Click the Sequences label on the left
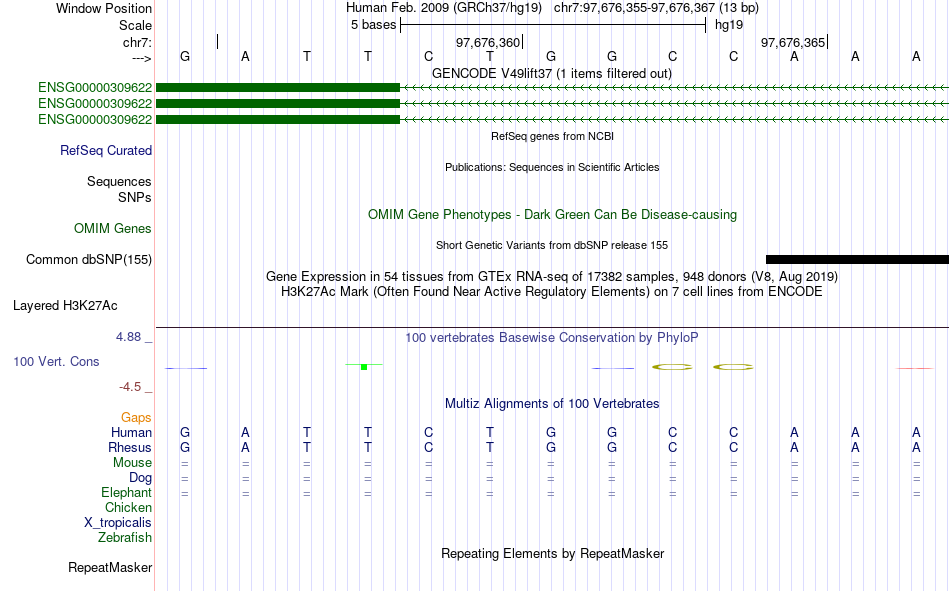Viewport: 950px width, 591px height. (119, 181)
